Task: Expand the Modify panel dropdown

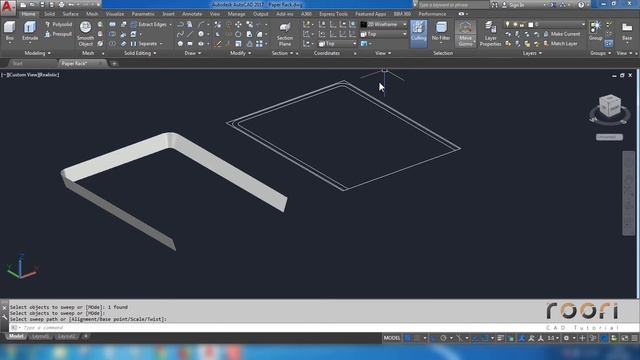Action: [x=240, y=53]
